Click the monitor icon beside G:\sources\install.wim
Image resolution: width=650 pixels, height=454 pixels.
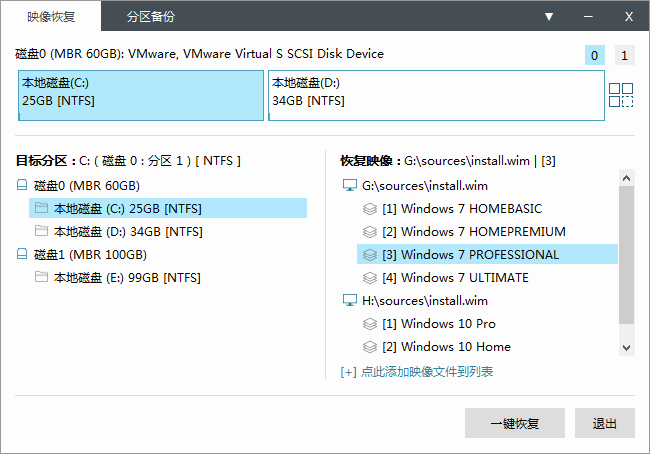click(x=349, y=185)
